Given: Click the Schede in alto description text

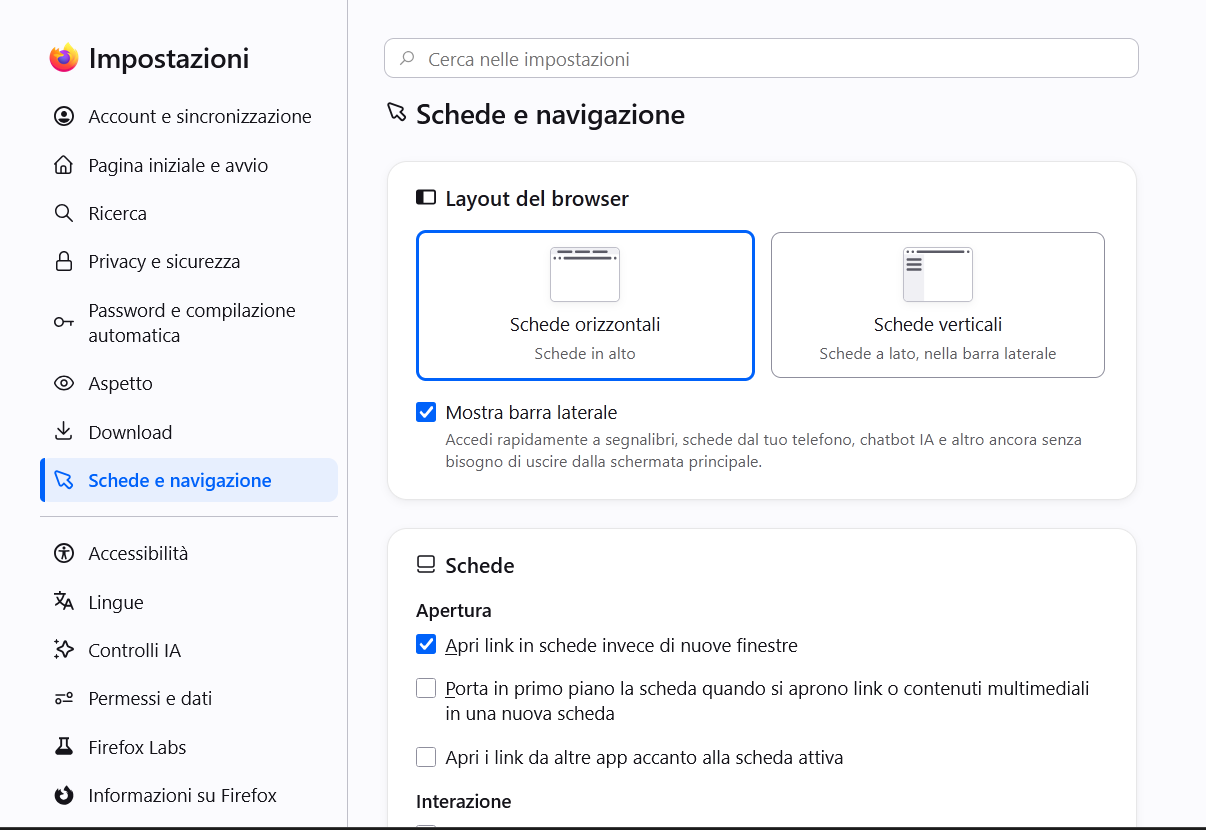Looking at the screenshot, I should (x=585, y=354).
